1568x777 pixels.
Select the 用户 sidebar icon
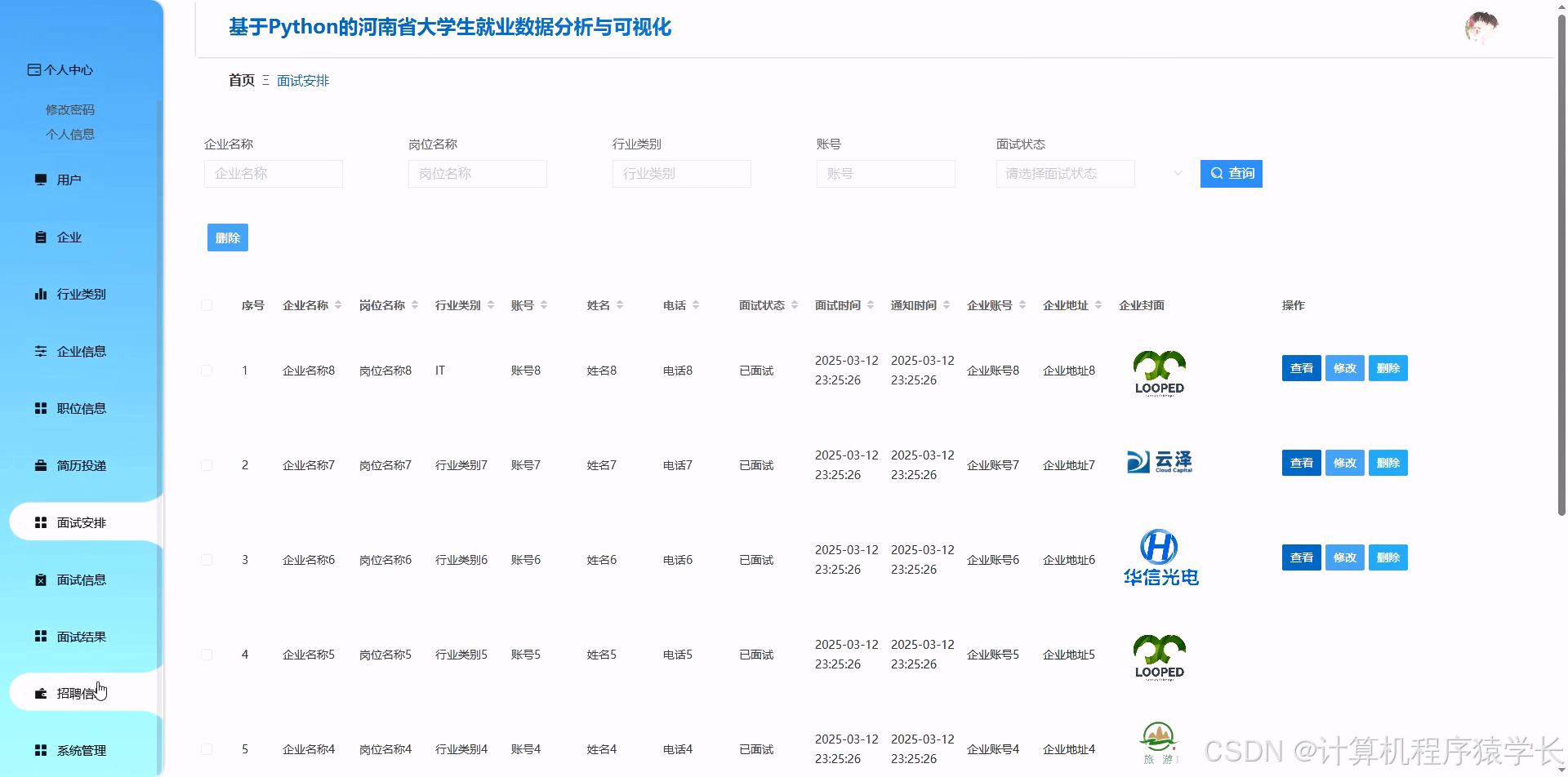[41, 180]
